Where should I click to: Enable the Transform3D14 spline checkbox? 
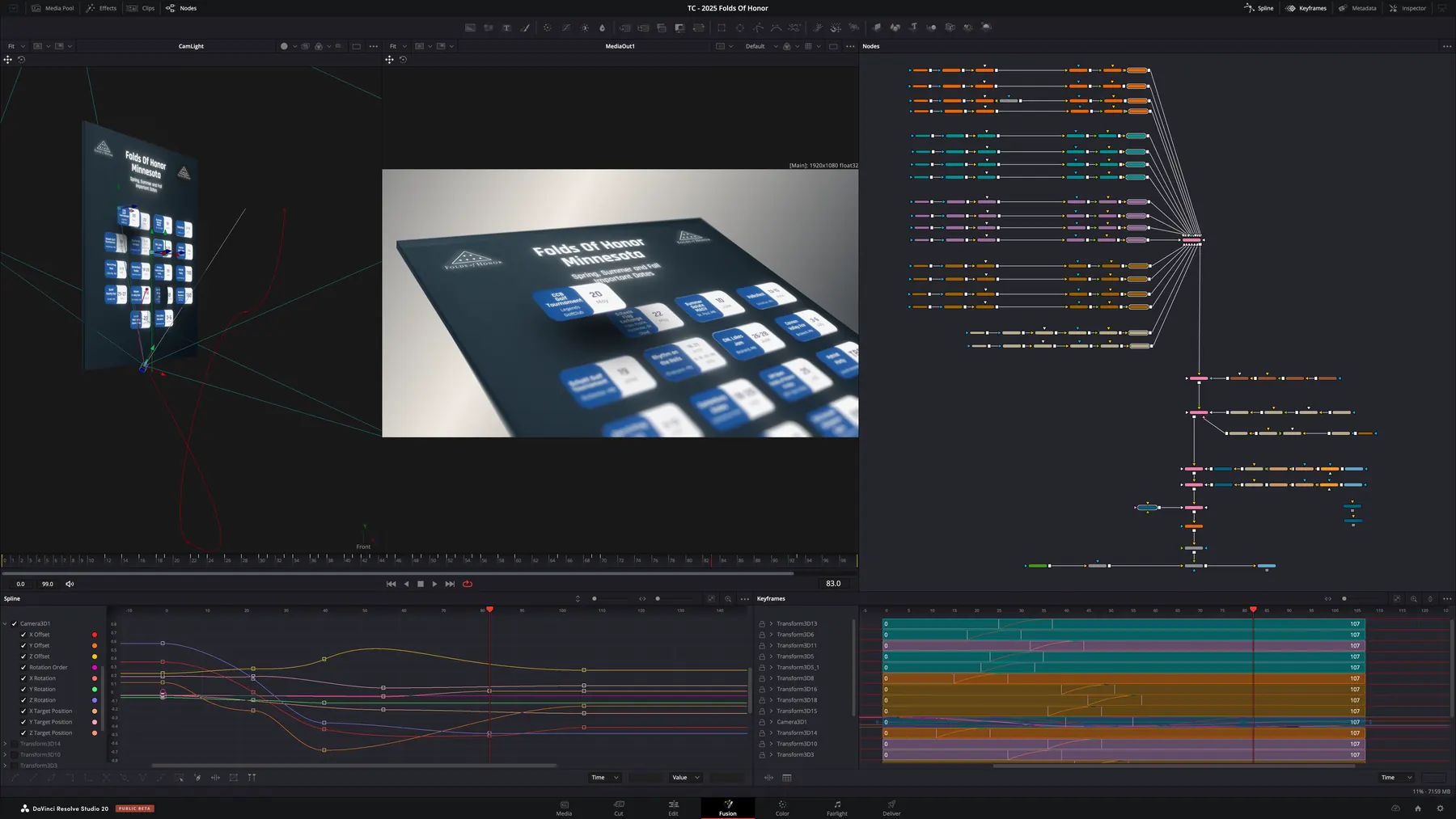(14, 744)
